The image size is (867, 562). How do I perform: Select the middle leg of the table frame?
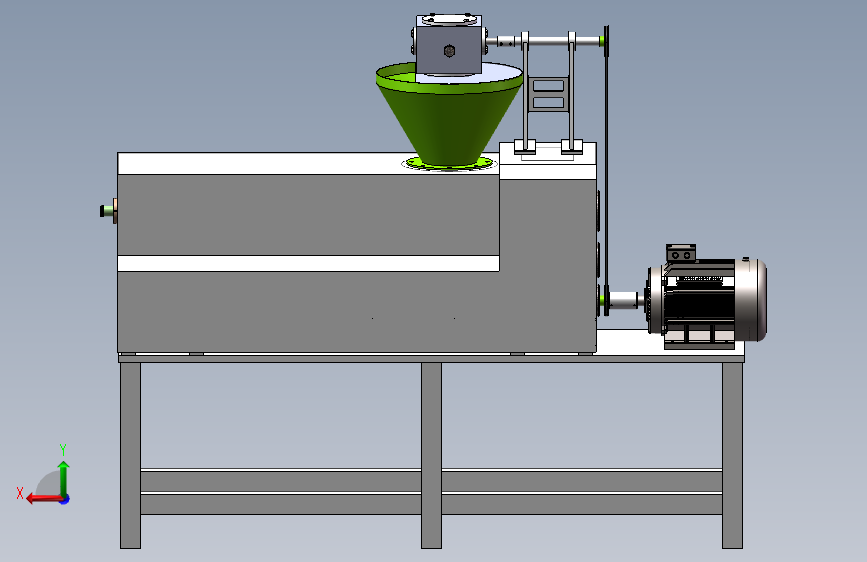tap(431, 456)
